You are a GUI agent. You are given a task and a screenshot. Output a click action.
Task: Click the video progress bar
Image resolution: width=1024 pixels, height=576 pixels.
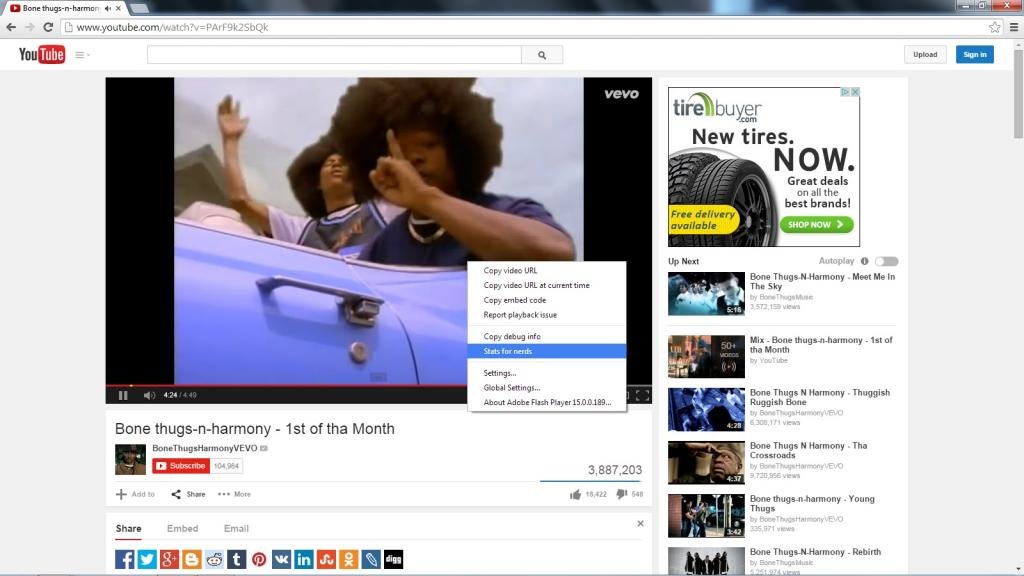tap(379, 385)
